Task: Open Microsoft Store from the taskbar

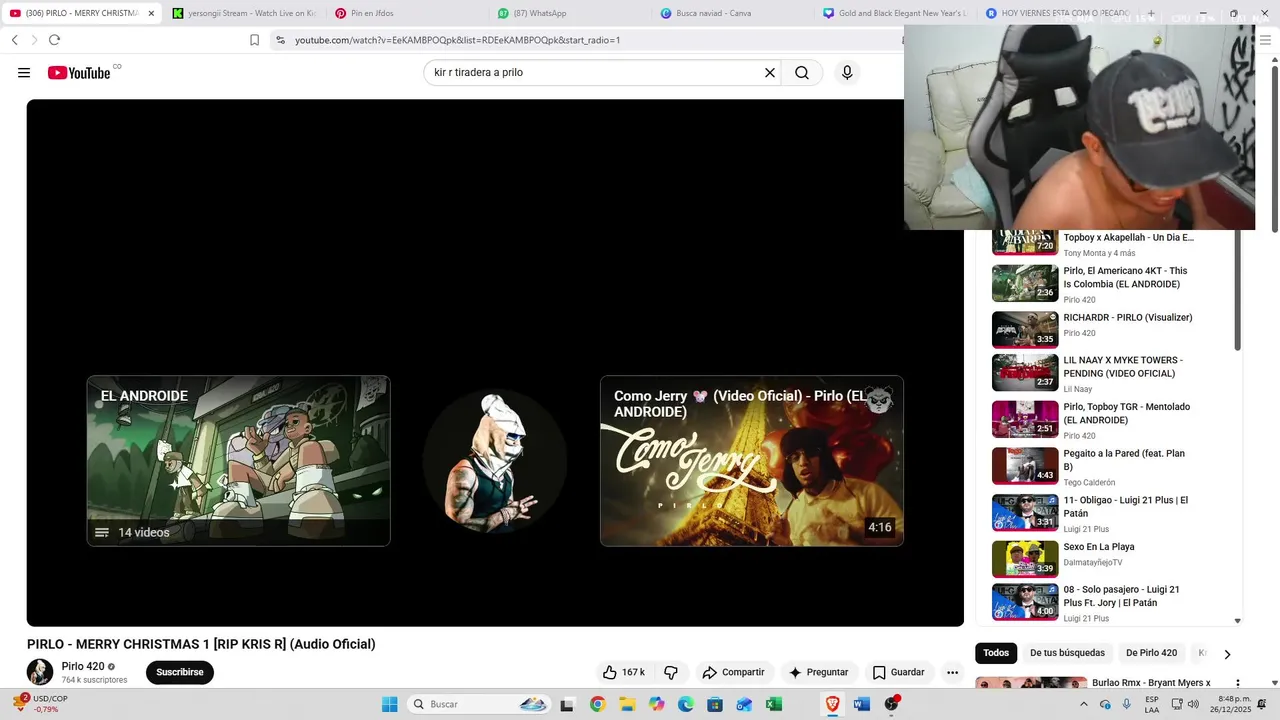Action: coord(715,704)
